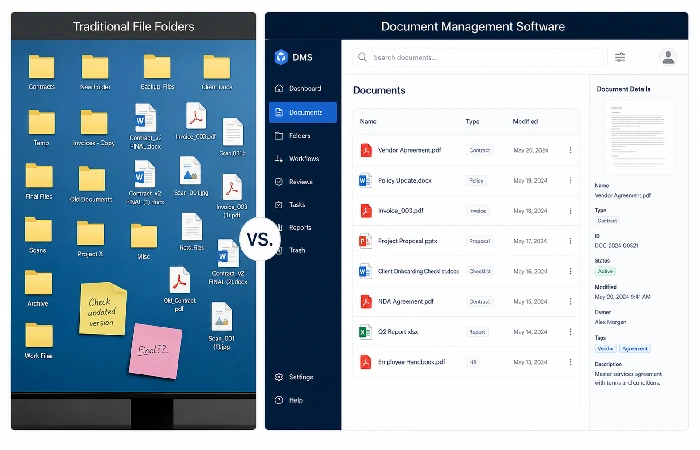Click the Active status badge
Image resolution: width=700 pixels, height=450 pixels.
pos(605,271)
